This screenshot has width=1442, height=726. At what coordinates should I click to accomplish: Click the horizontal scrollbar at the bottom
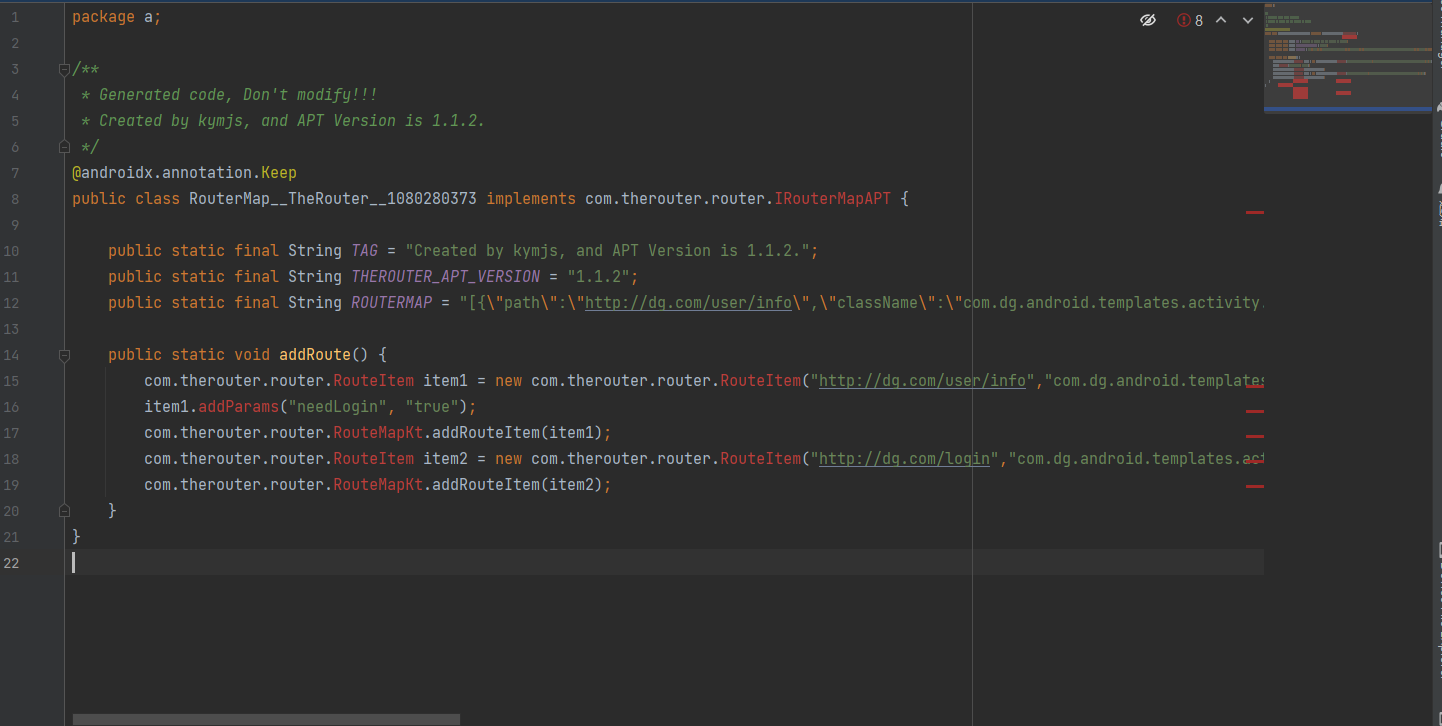tap(265, 718)
